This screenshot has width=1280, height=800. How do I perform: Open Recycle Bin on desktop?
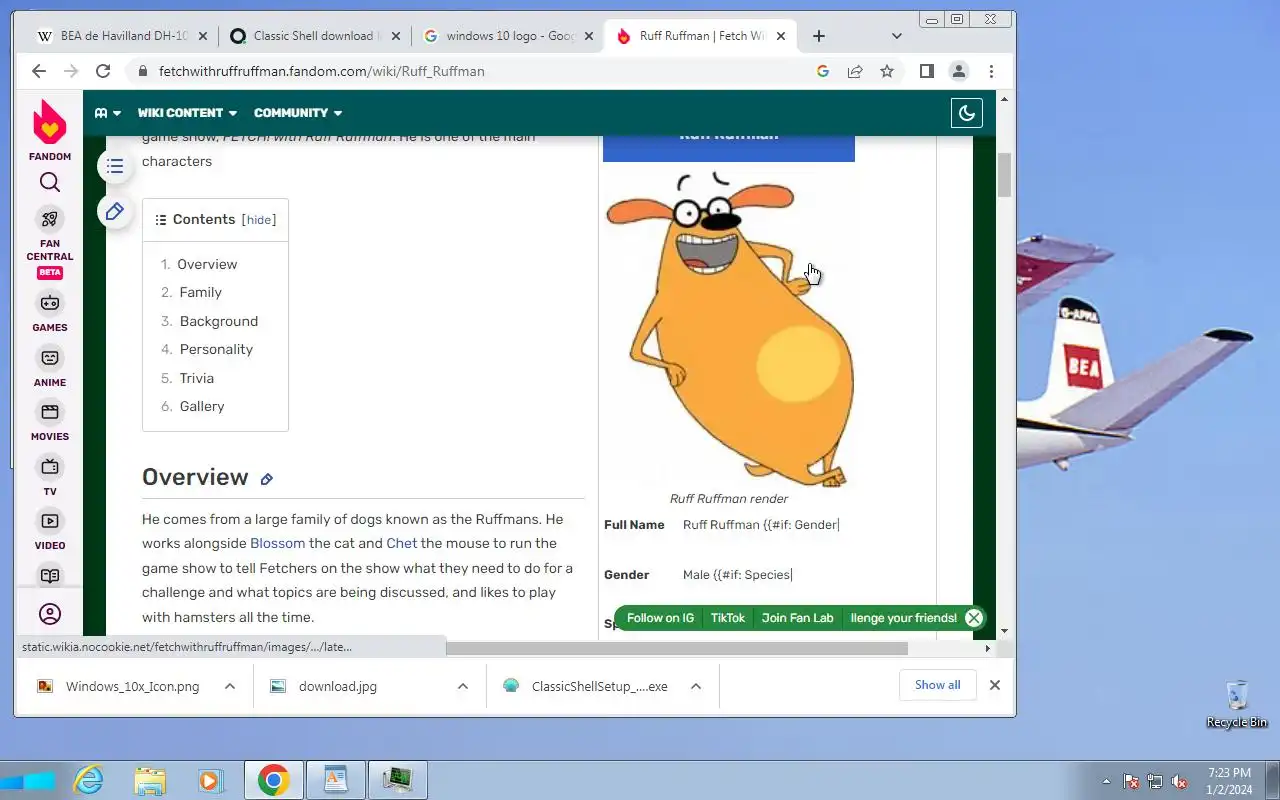coord(1237,704)
